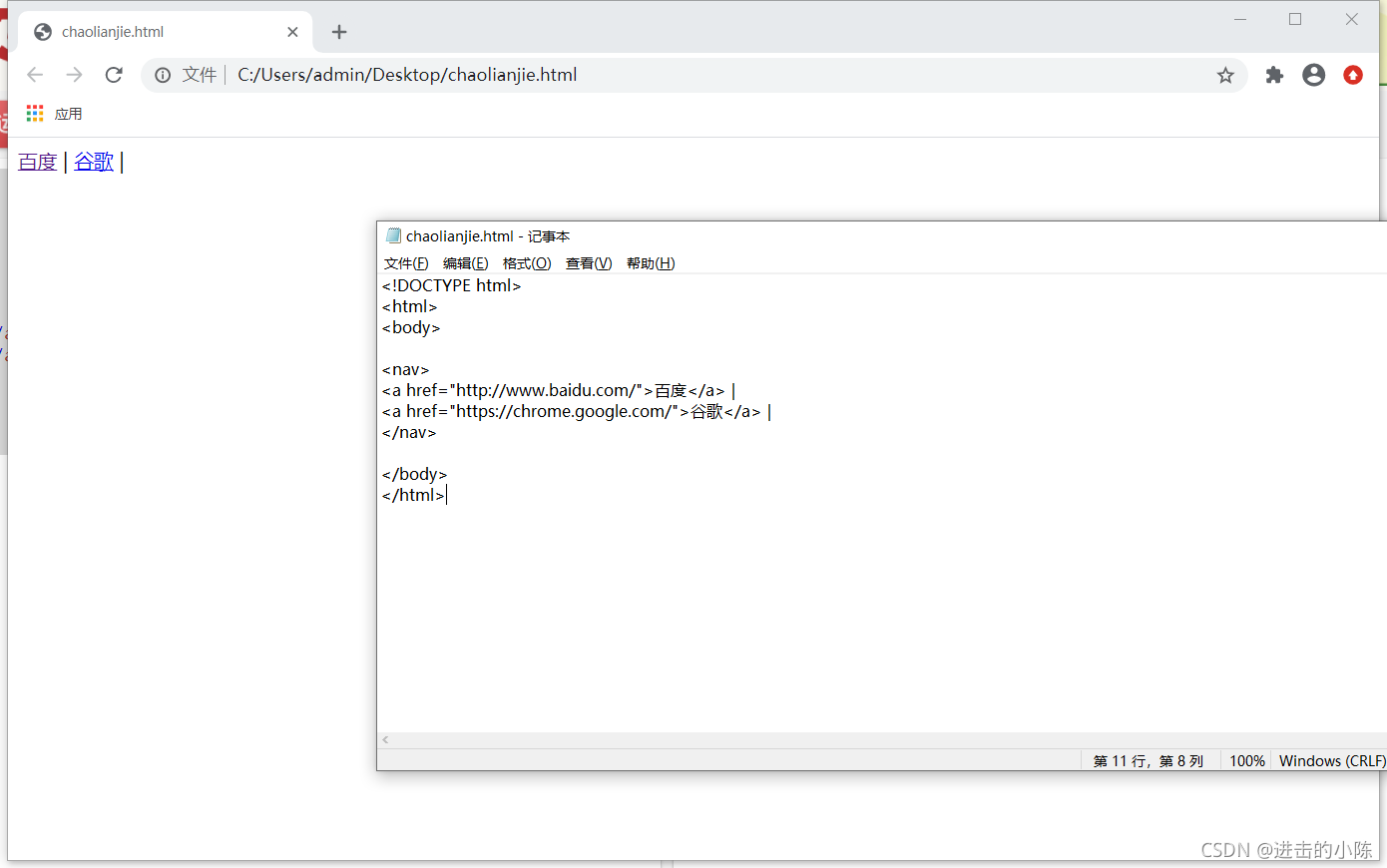Click the chrome.google.com href line in Notepad
This screenshot has width=1387, height=868.
pos(577,411)
